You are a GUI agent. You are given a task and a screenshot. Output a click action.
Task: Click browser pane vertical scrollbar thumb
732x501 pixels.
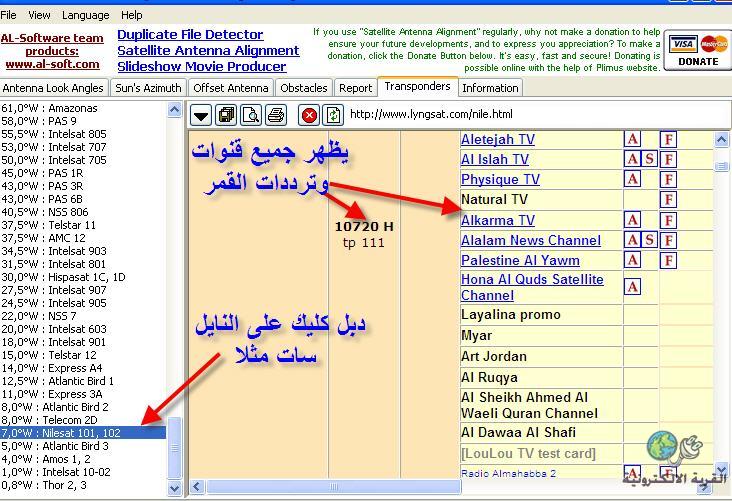pos(721,166)
